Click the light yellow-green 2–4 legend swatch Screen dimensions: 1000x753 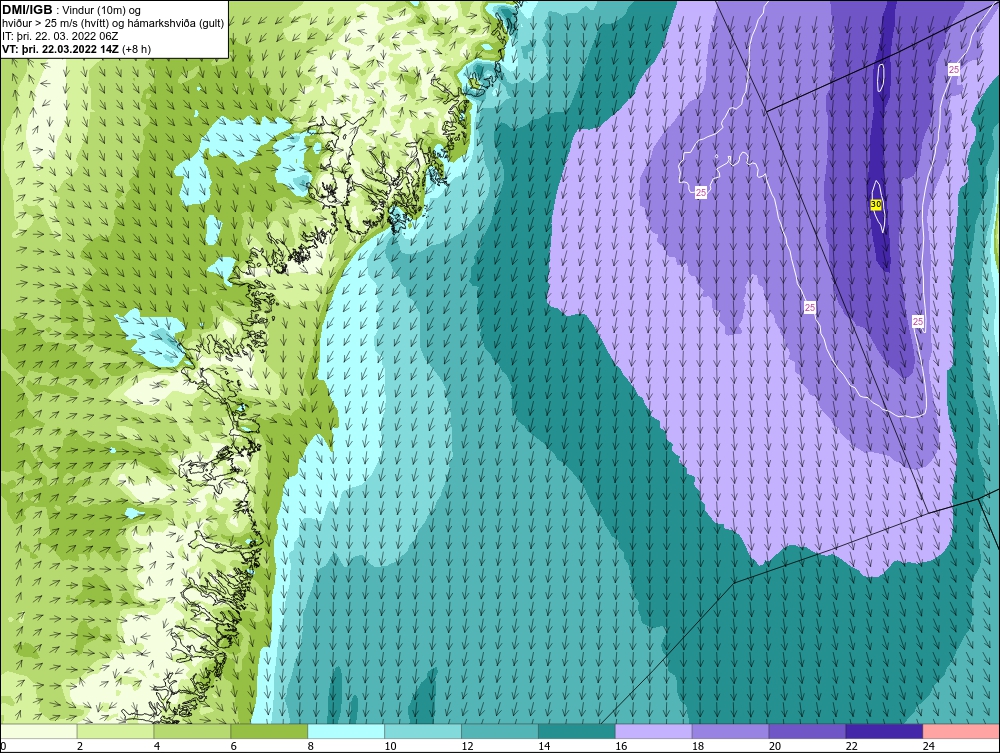point(115,731)
